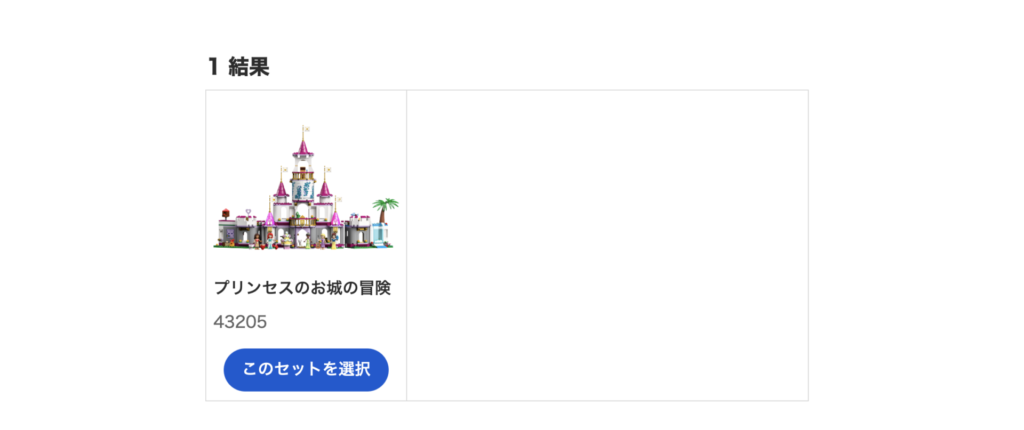This screenshot has height=430, width=1024.
Task: Click the flag atop the central tower
Action: 306,129
